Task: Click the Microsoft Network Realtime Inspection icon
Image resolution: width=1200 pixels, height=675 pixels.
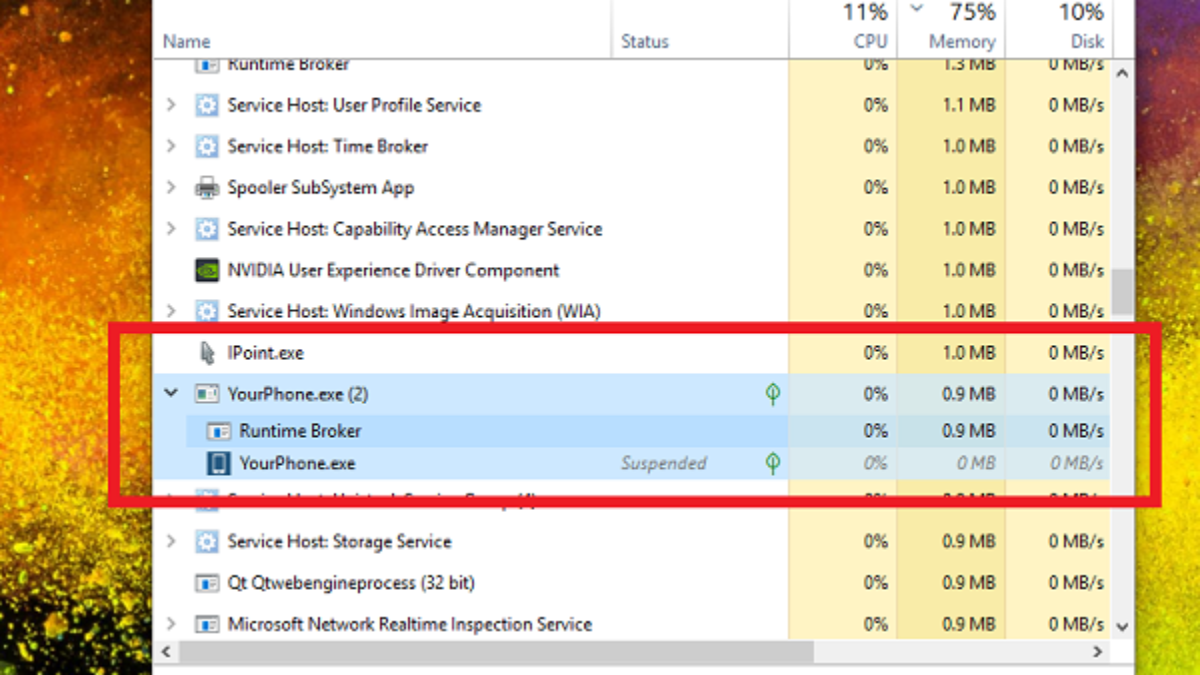Action: click(x=207, y=624)
